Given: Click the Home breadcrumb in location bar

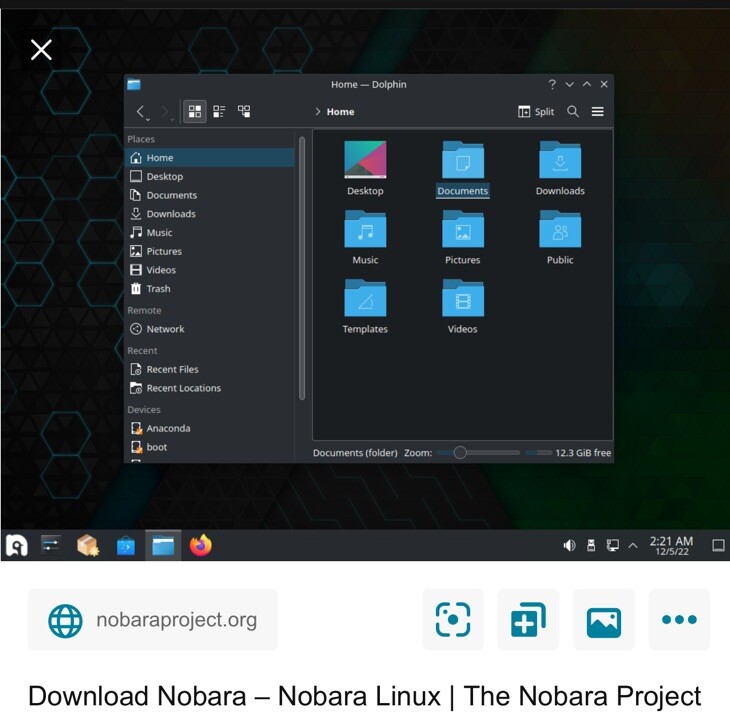Looking at the screenshot, I should pos(340,112).
